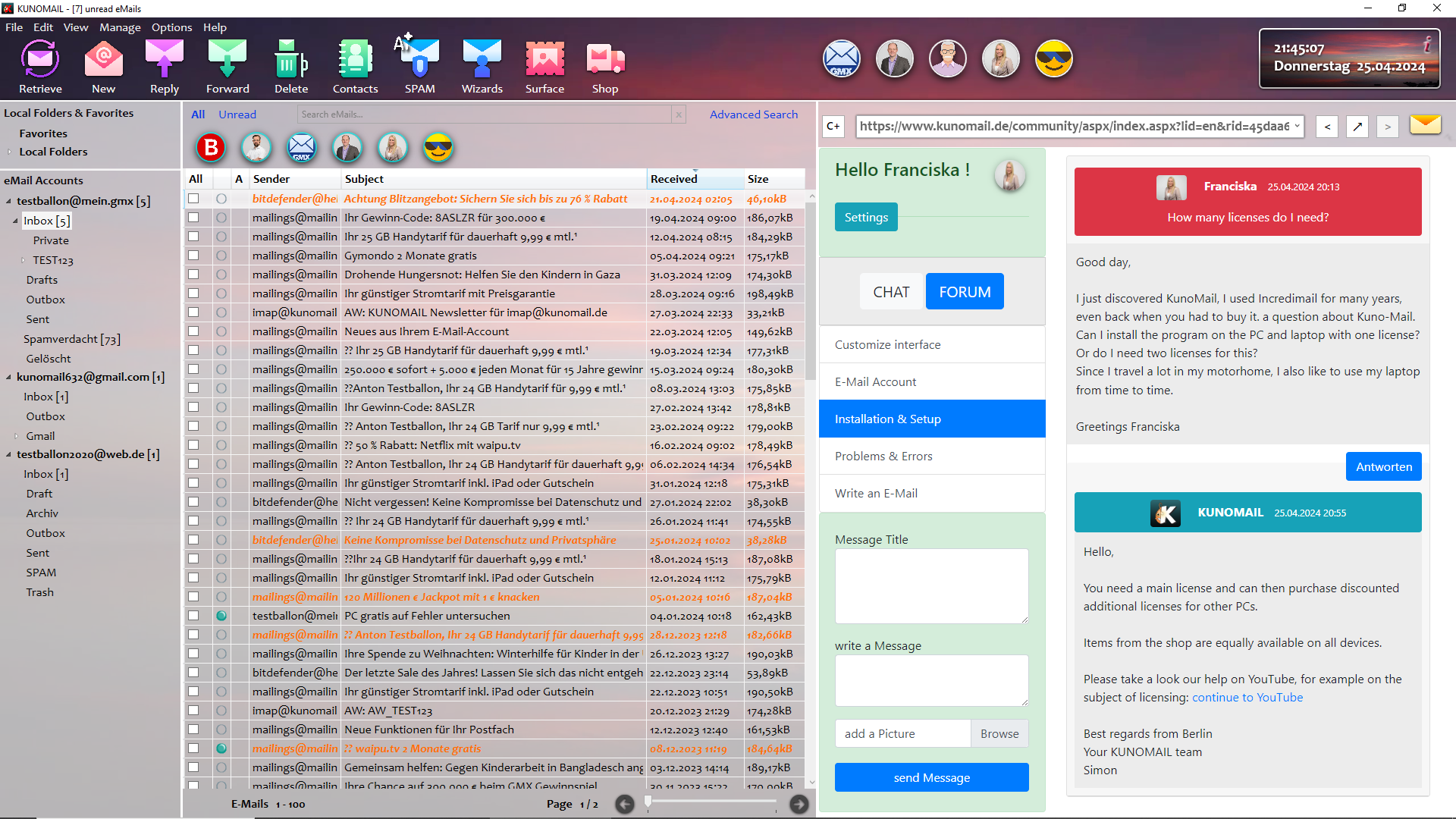Open the Spamverdacht [73] folder

pos(72,339)
